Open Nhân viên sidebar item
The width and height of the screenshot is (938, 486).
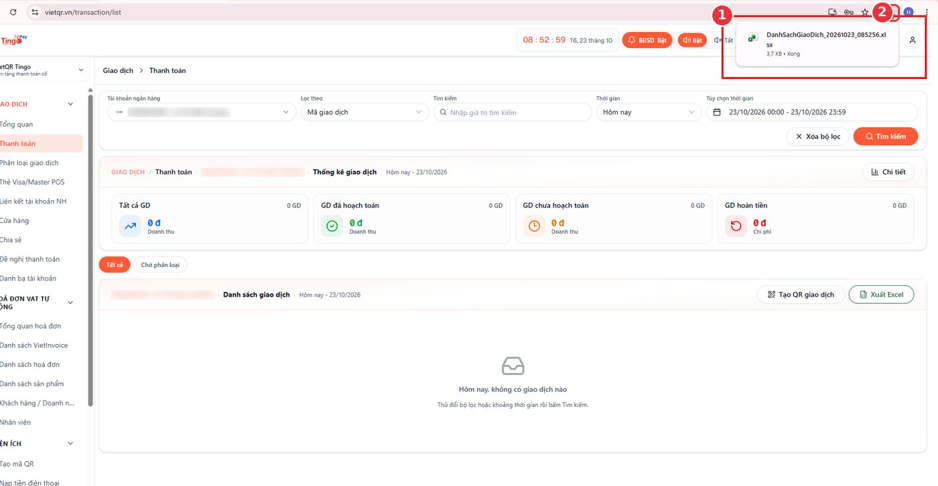coord(16,423)
